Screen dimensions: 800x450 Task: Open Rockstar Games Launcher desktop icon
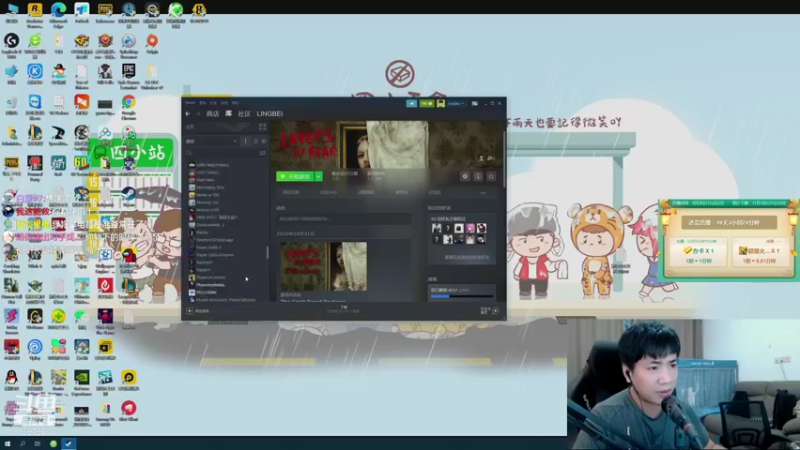pos(35,13)
